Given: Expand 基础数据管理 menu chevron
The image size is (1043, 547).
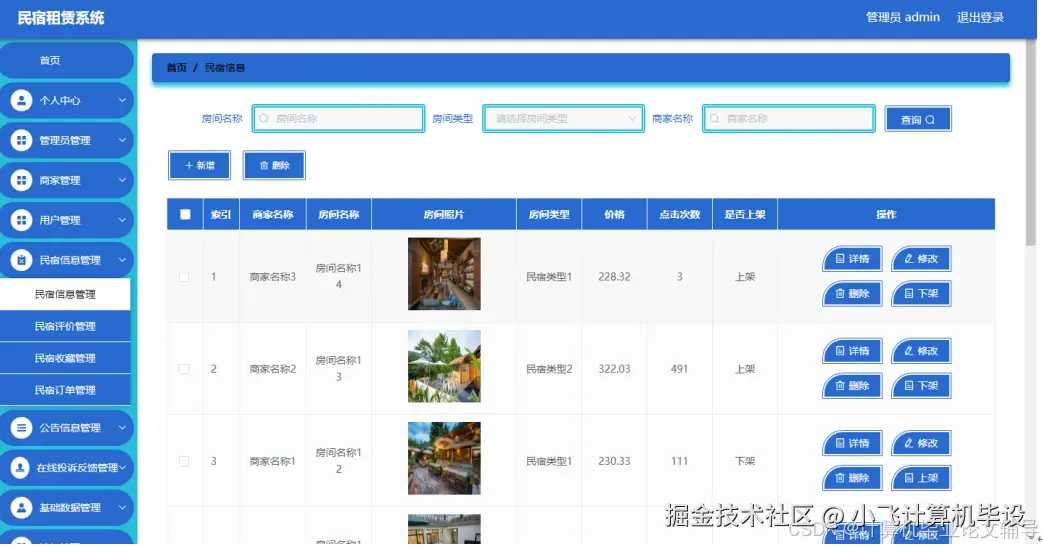Looking at the screenshot, I should [122, 508].
